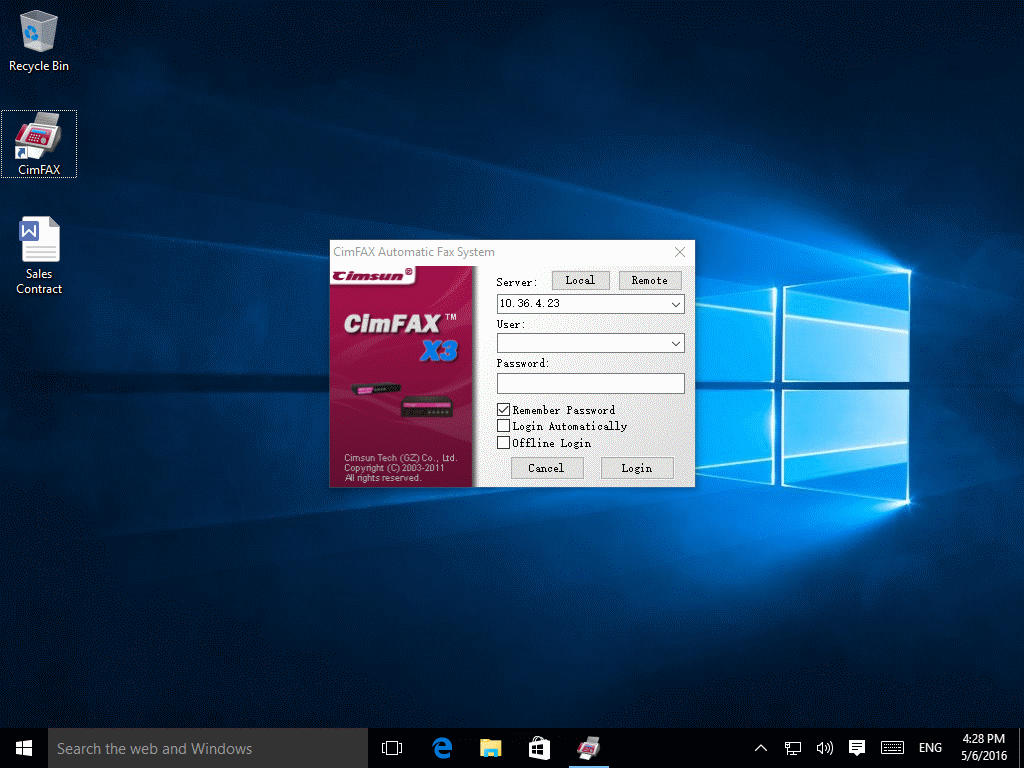
Task: Click the Server address text 10.36.4.23
Action: [x=530, y=304]
